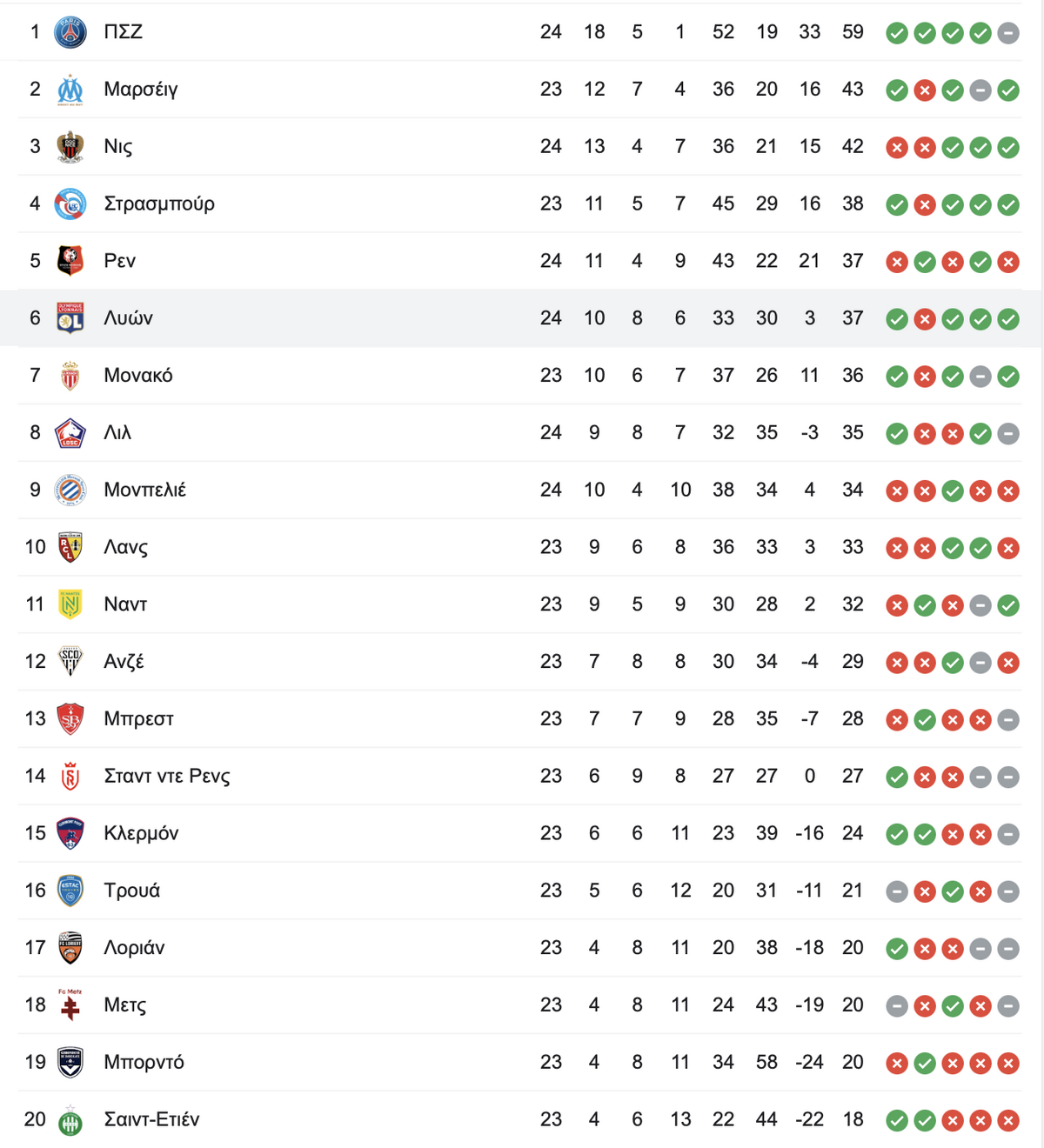Click the PSG club crest icon
The height and width of the screenshot is (1148, 1044).
(x=70, y=32)
